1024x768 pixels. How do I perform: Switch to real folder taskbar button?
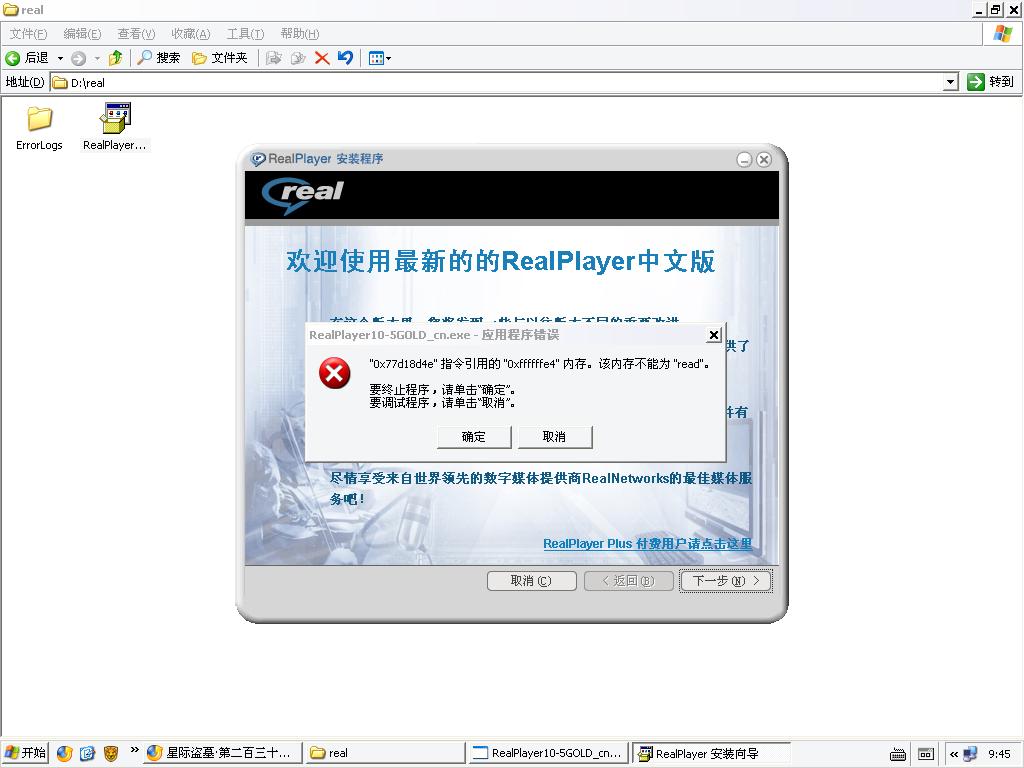385,753
